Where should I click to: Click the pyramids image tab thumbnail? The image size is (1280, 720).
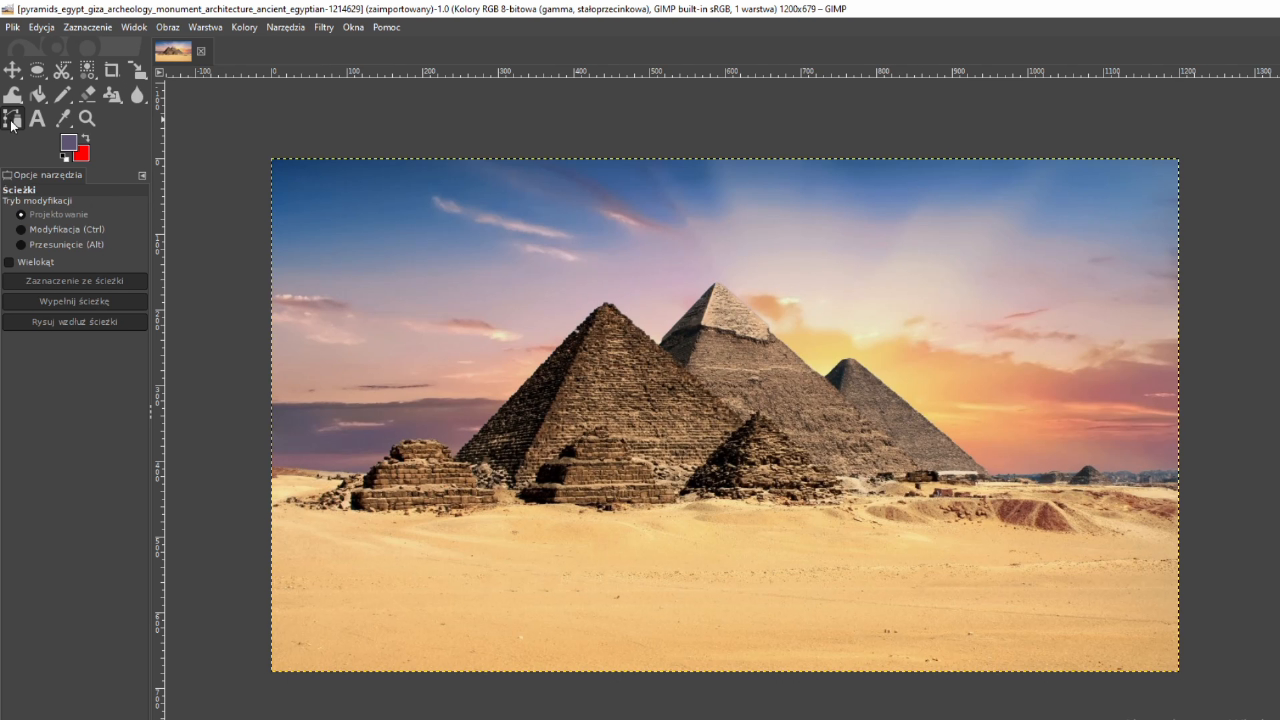click(x=173, y=51)
